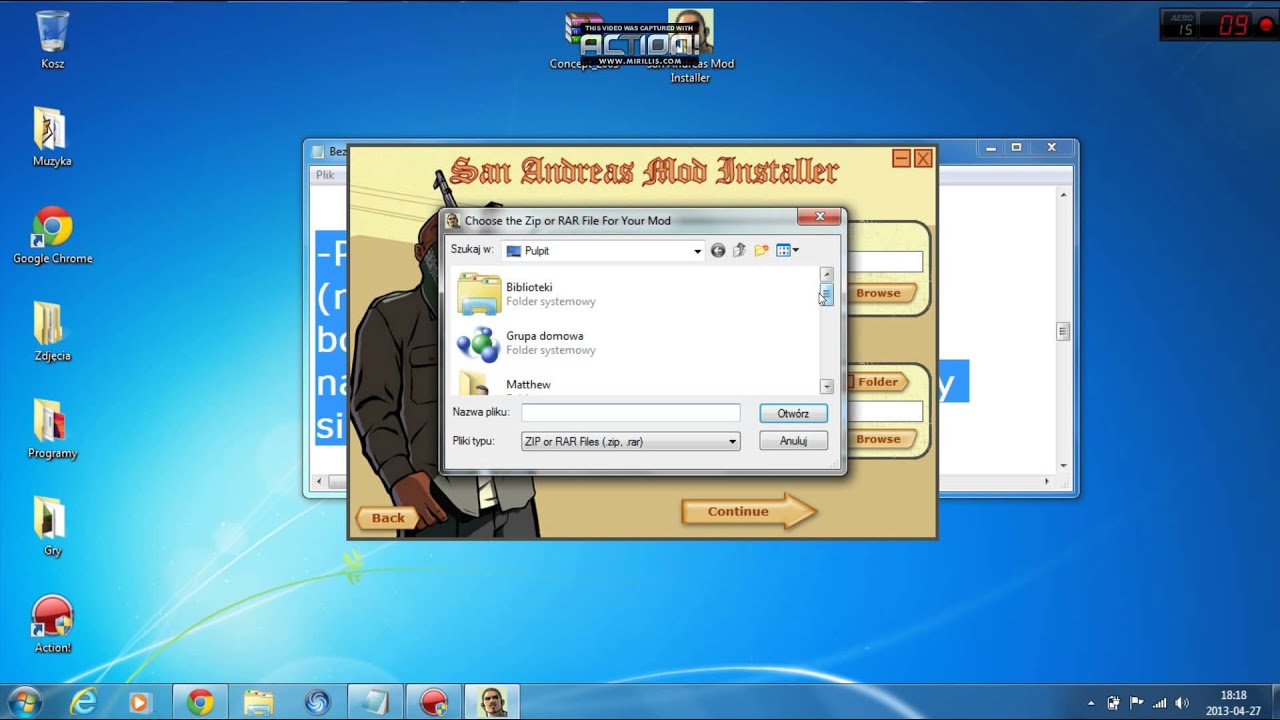This screenshot has height=720, width=1280.
Task: Launch Internet Explorer from taskbar
Action: [x=84, y=702]
